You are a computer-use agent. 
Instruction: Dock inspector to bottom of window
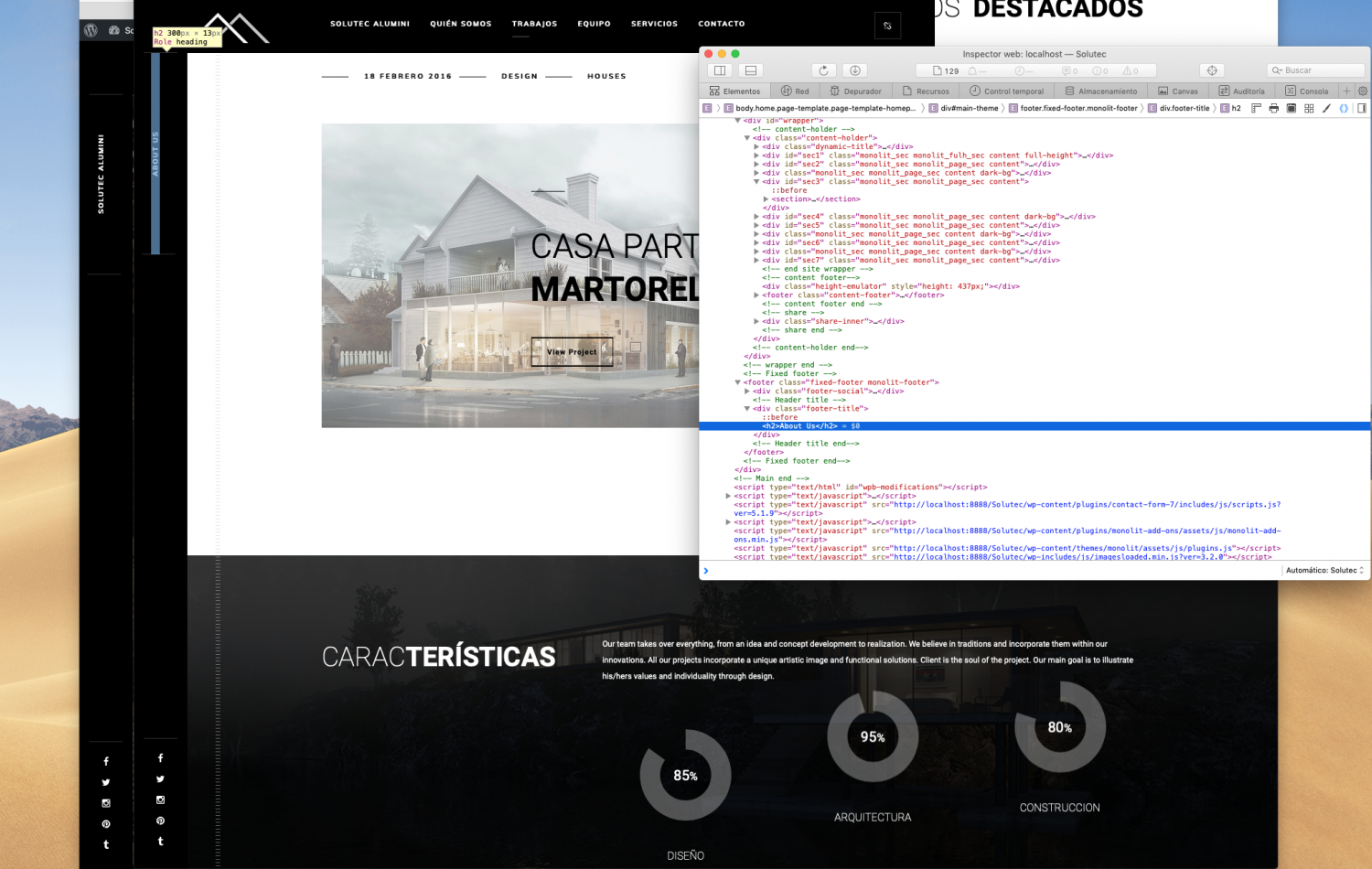coord(751,70)
